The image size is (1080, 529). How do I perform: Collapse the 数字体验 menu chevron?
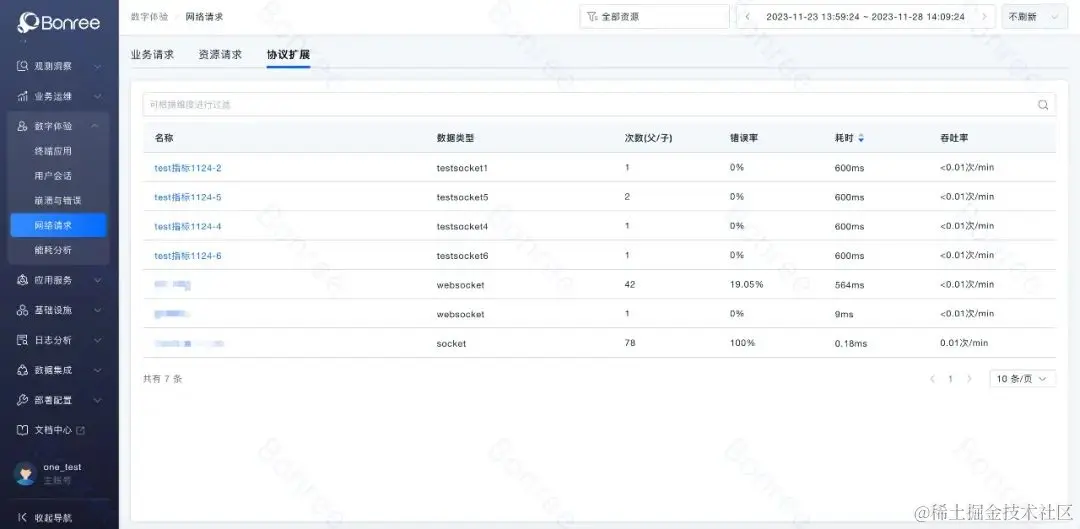pyautogui.click(x=95, y=126)
